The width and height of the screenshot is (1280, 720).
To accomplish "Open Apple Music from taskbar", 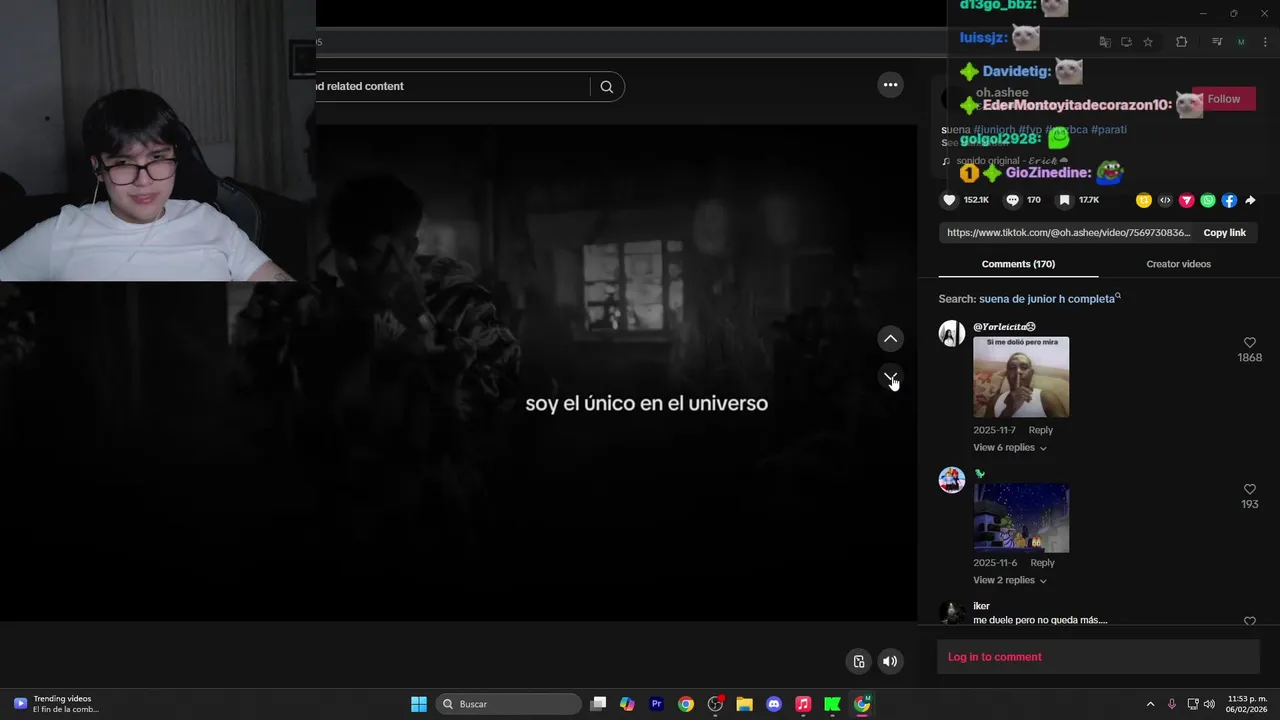I will pos(802,704).
